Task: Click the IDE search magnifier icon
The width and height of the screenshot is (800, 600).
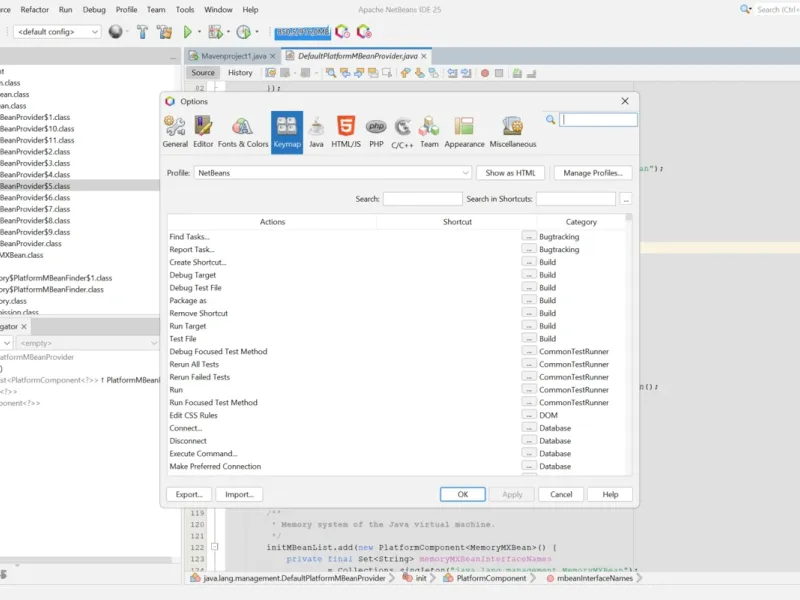Action: [x=745, y=10]
